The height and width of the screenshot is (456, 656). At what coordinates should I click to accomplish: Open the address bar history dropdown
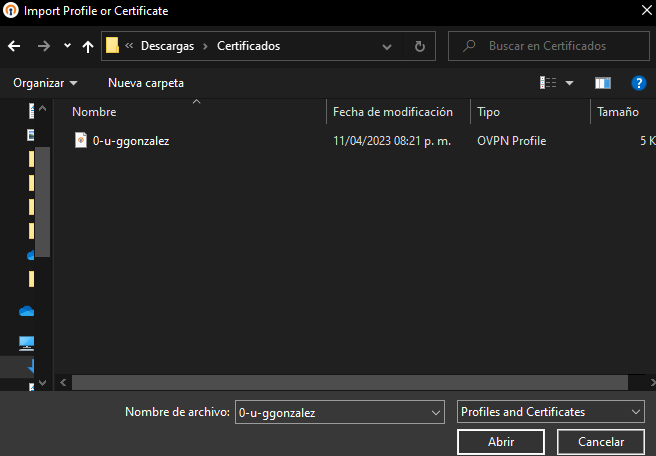387,46
